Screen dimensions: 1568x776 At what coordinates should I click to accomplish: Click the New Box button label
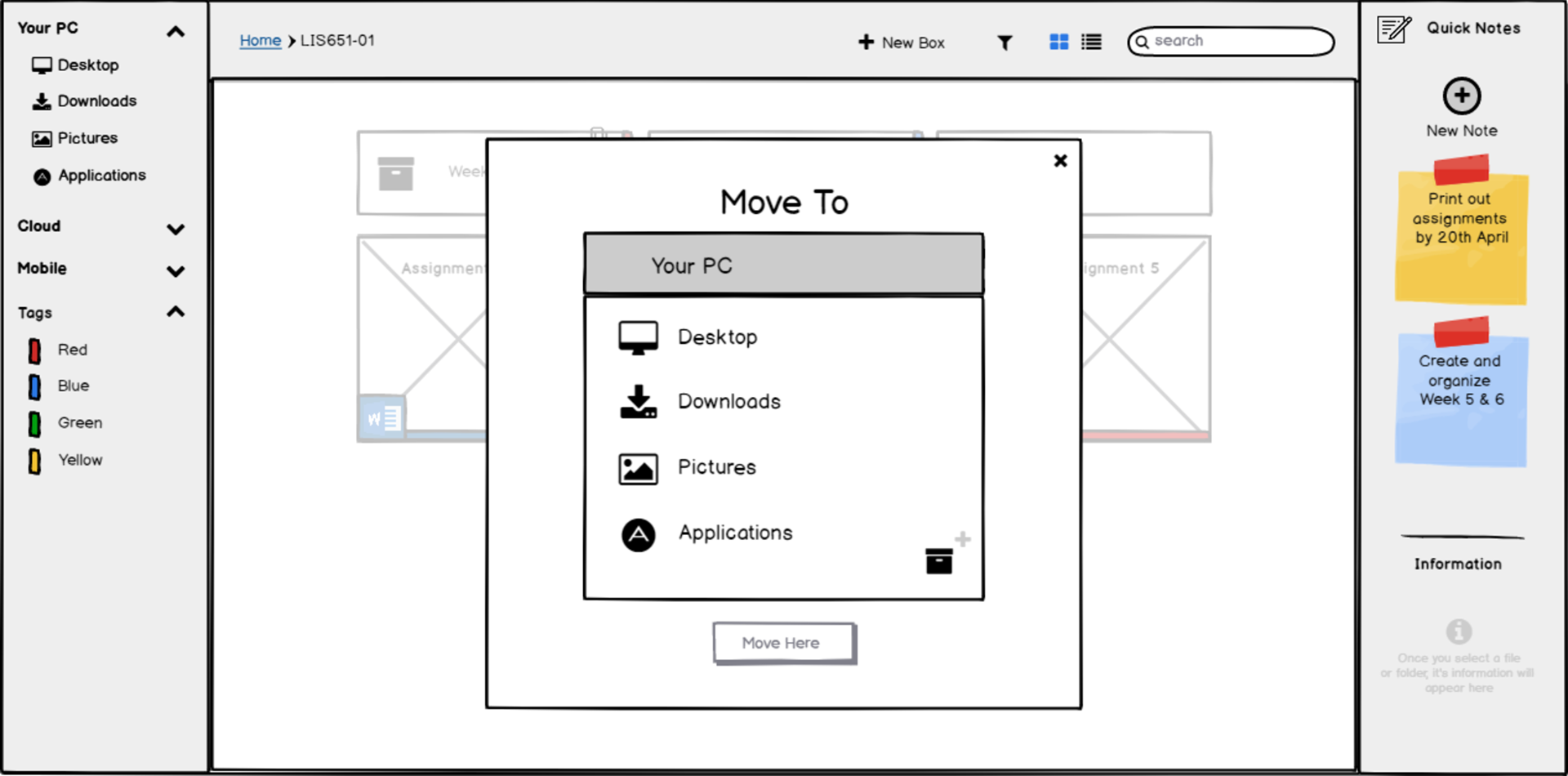(913, 42)
